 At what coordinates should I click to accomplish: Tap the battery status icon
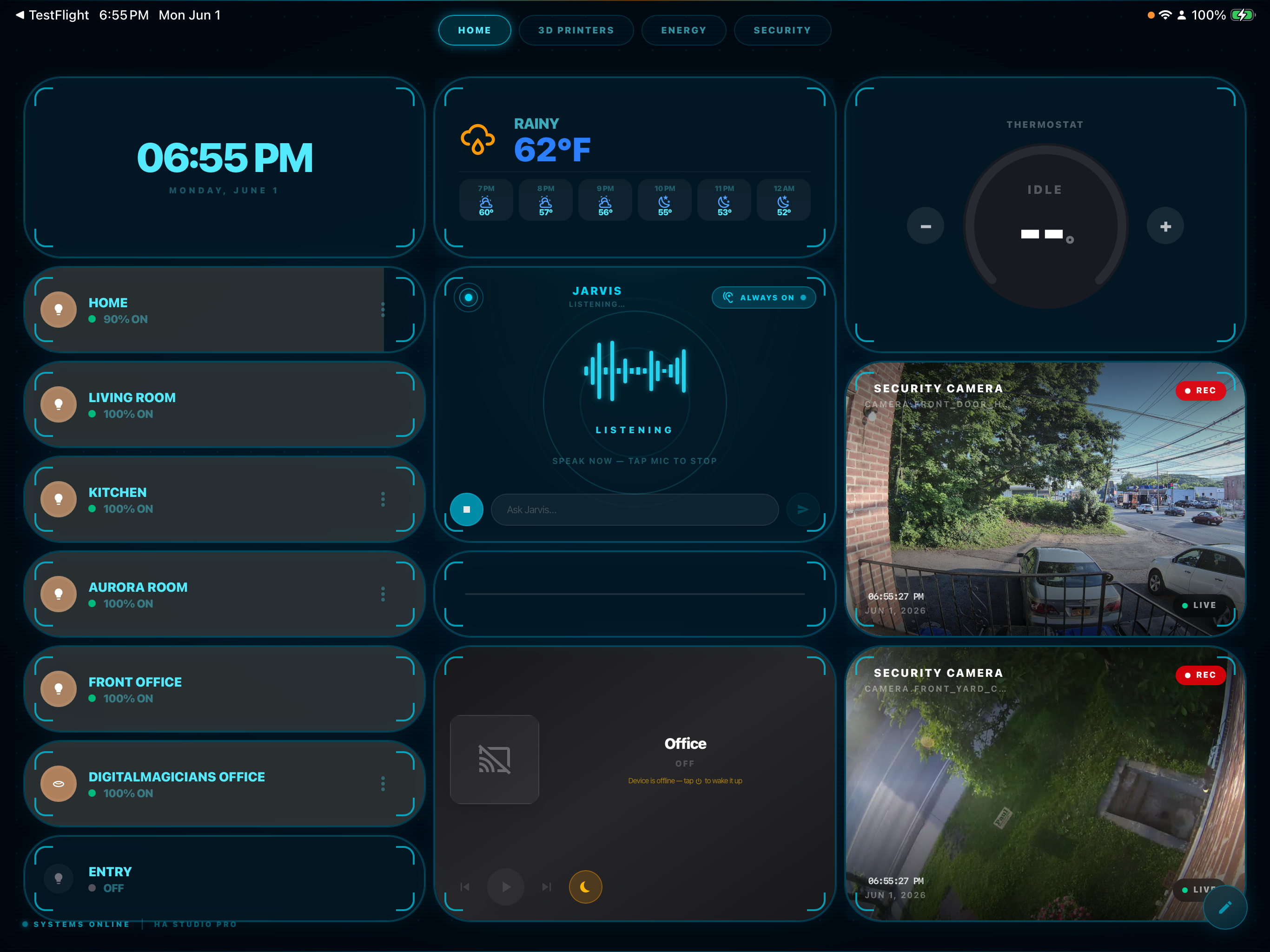tap(1243, 15)
